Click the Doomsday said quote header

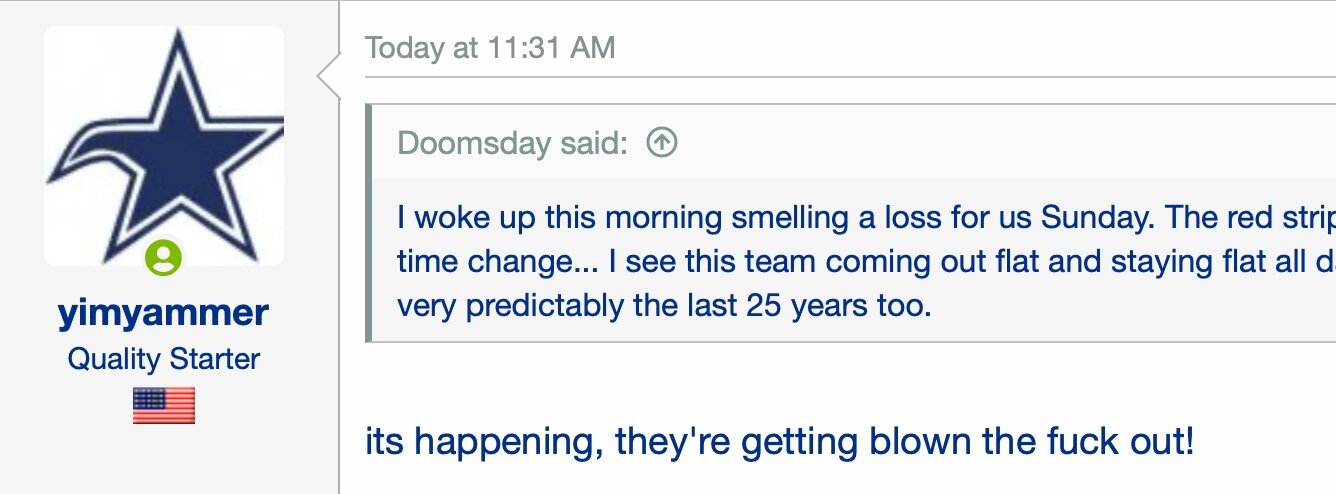coord(513,143)
